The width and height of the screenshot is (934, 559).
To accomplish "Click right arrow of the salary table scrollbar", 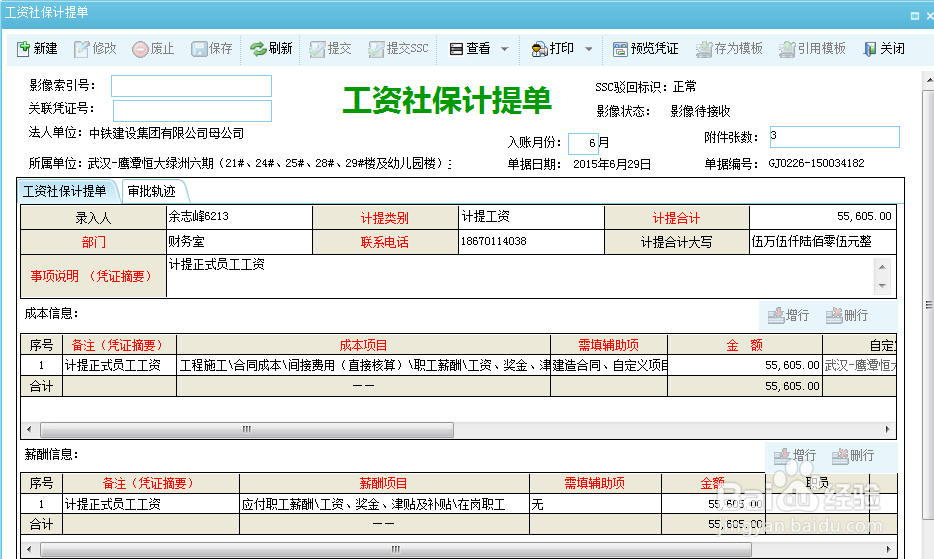I will tap(888, 549).
